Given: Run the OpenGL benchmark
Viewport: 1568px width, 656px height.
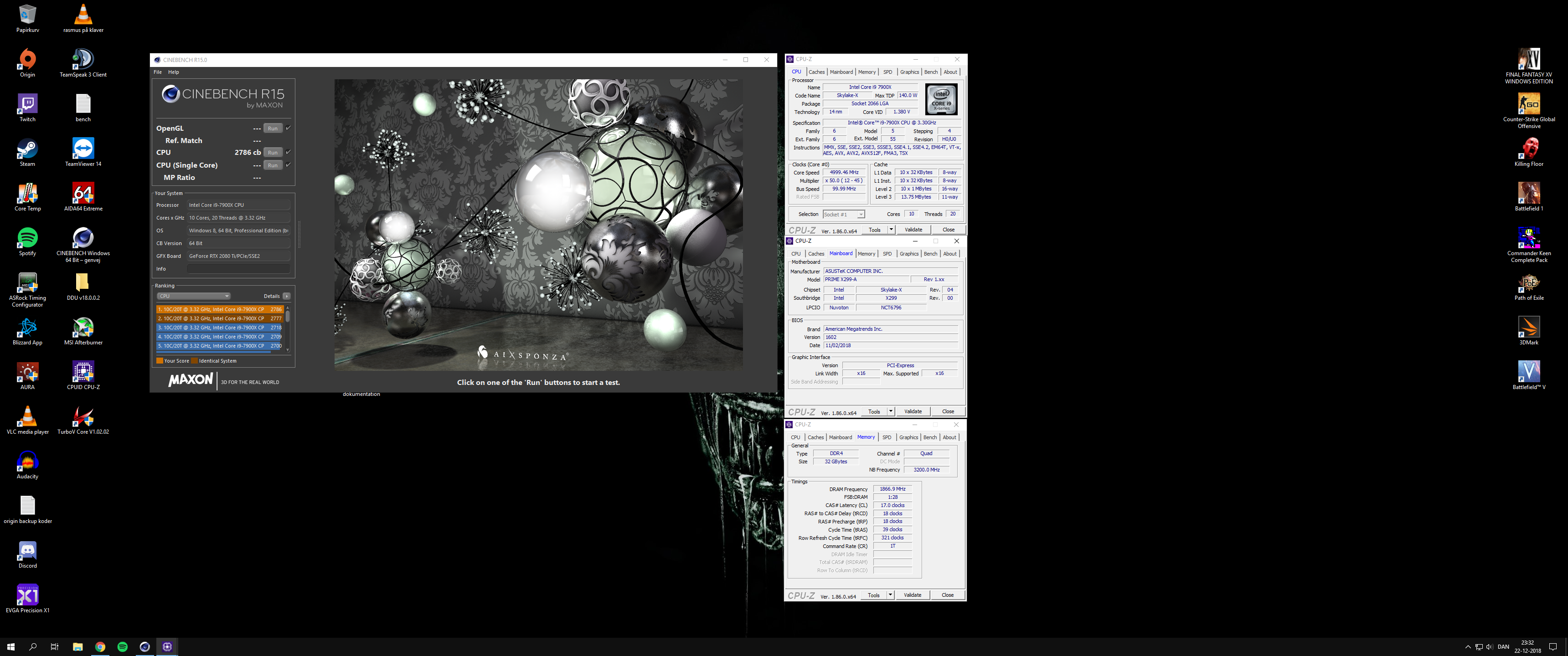Looking at the screenshot, I should 273,128.
